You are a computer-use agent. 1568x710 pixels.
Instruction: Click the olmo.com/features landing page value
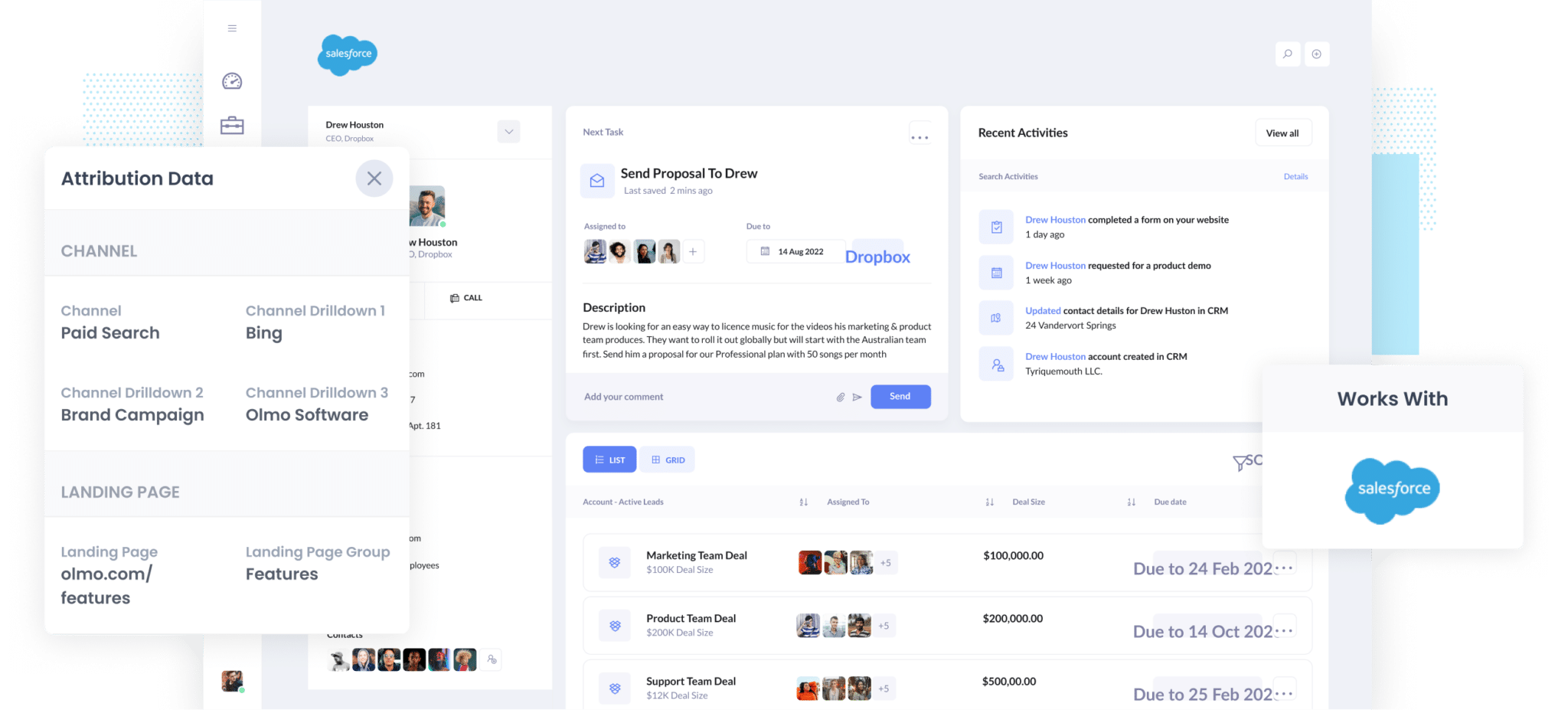point(106,586)
